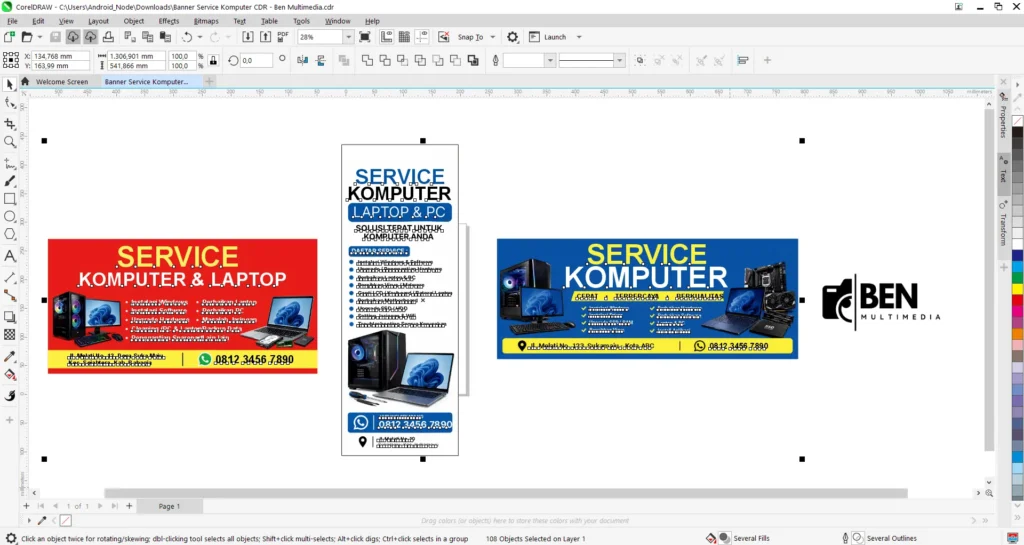Viewport: 1024px width, 545px height.
Task: Open the zoom level dropdown at 28%
Action: [x=348, y=37]
